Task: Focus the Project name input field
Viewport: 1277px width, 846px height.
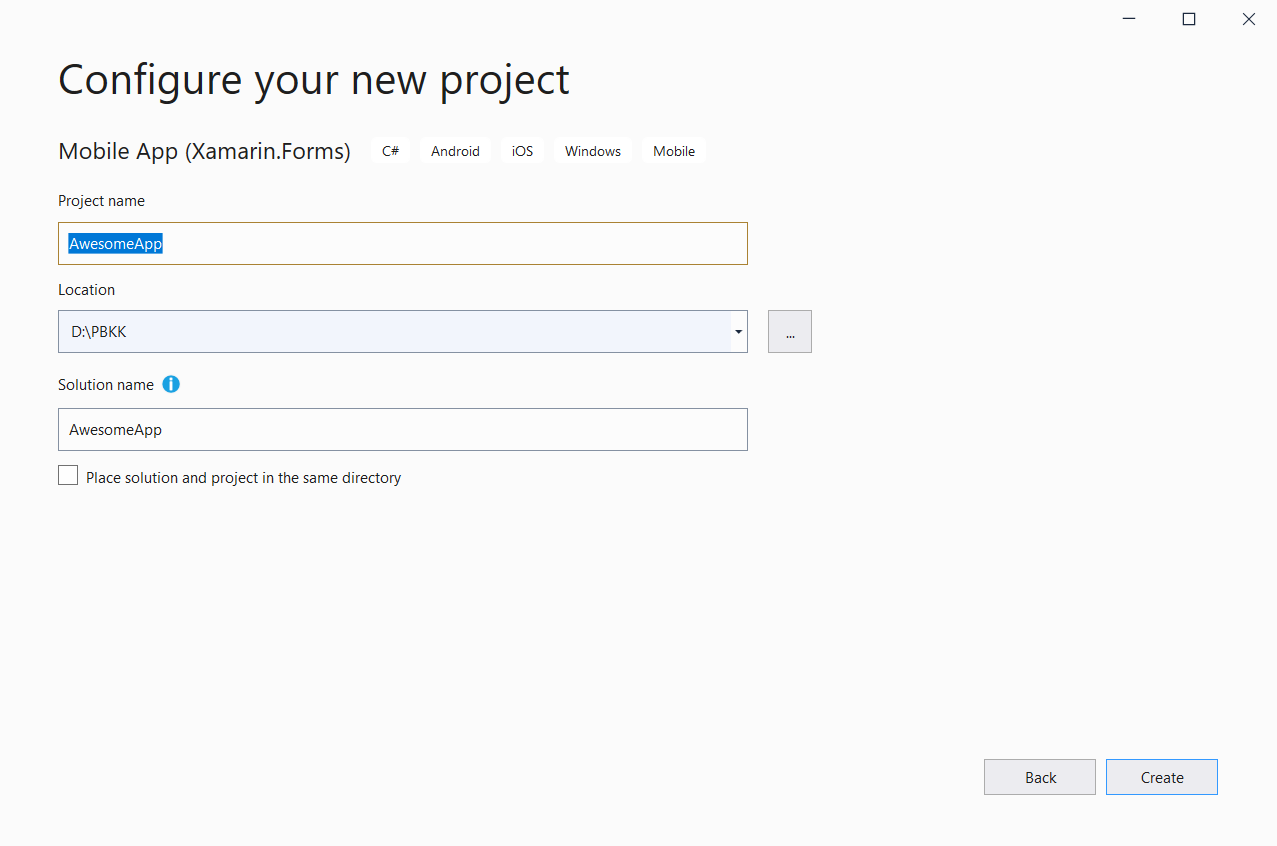Action: (x=403, y=243)
